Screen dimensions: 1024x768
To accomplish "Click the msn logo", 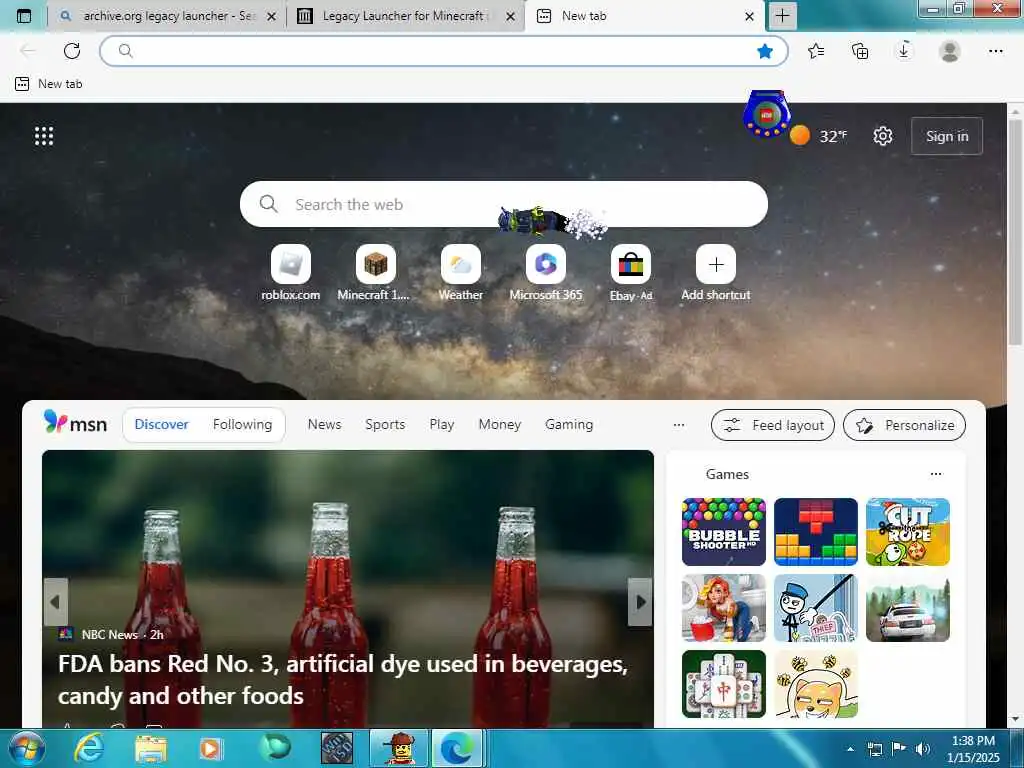I will (x=75, y=423).
